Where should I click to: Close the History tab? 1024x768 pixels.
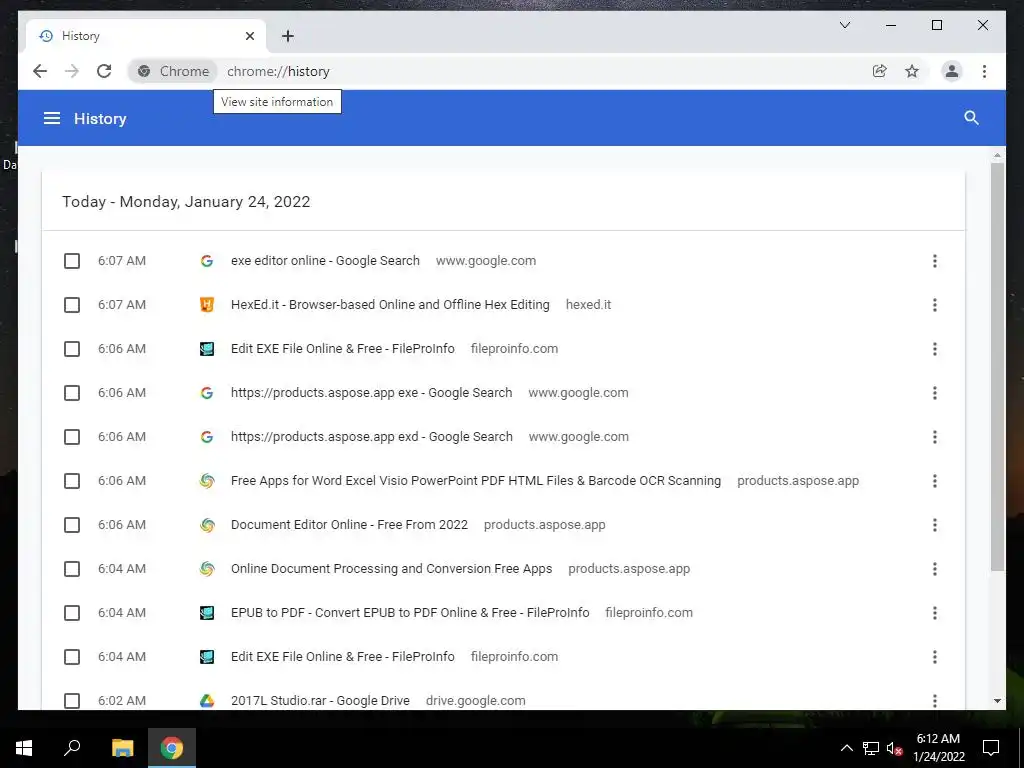(x=249, y=36)
